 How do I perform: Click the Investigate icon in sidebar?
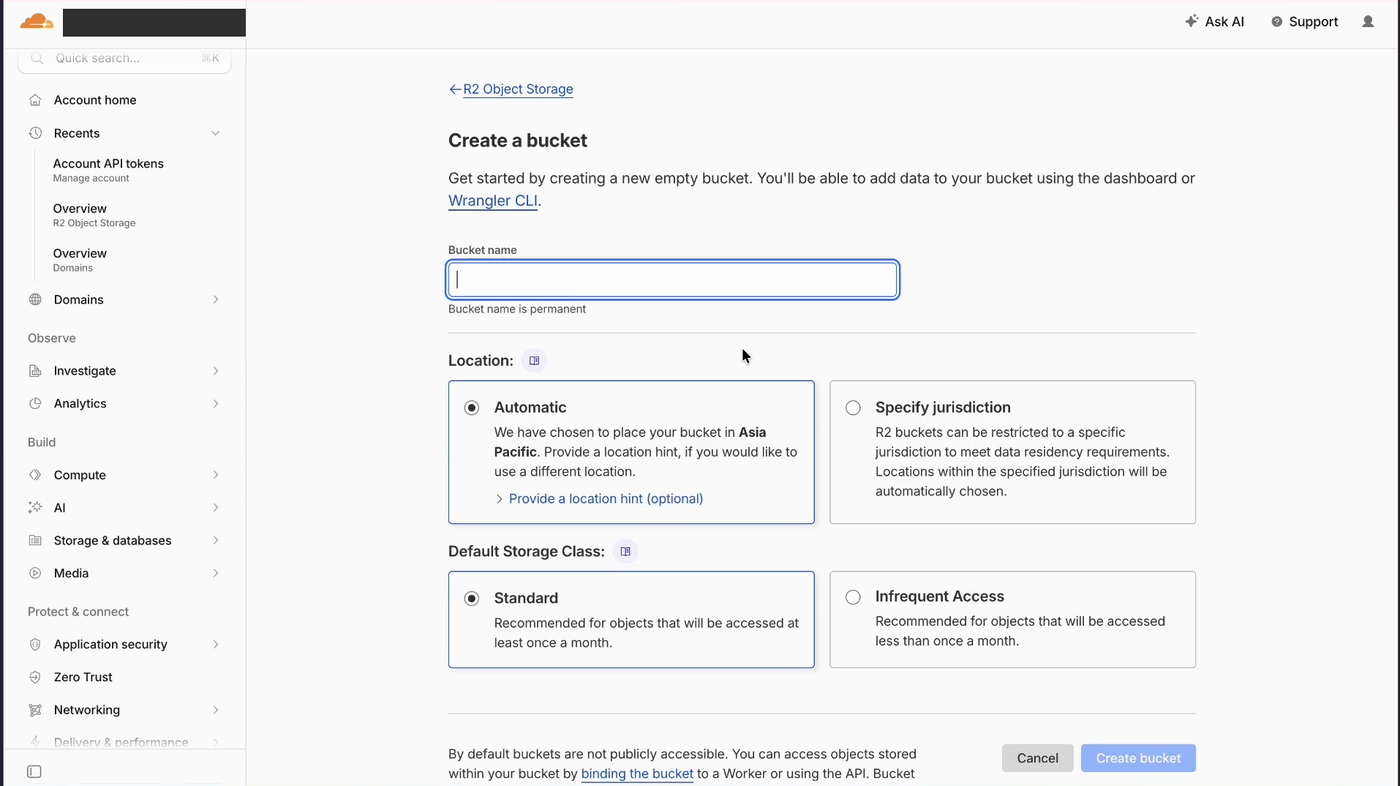click(x=35, y=371)
